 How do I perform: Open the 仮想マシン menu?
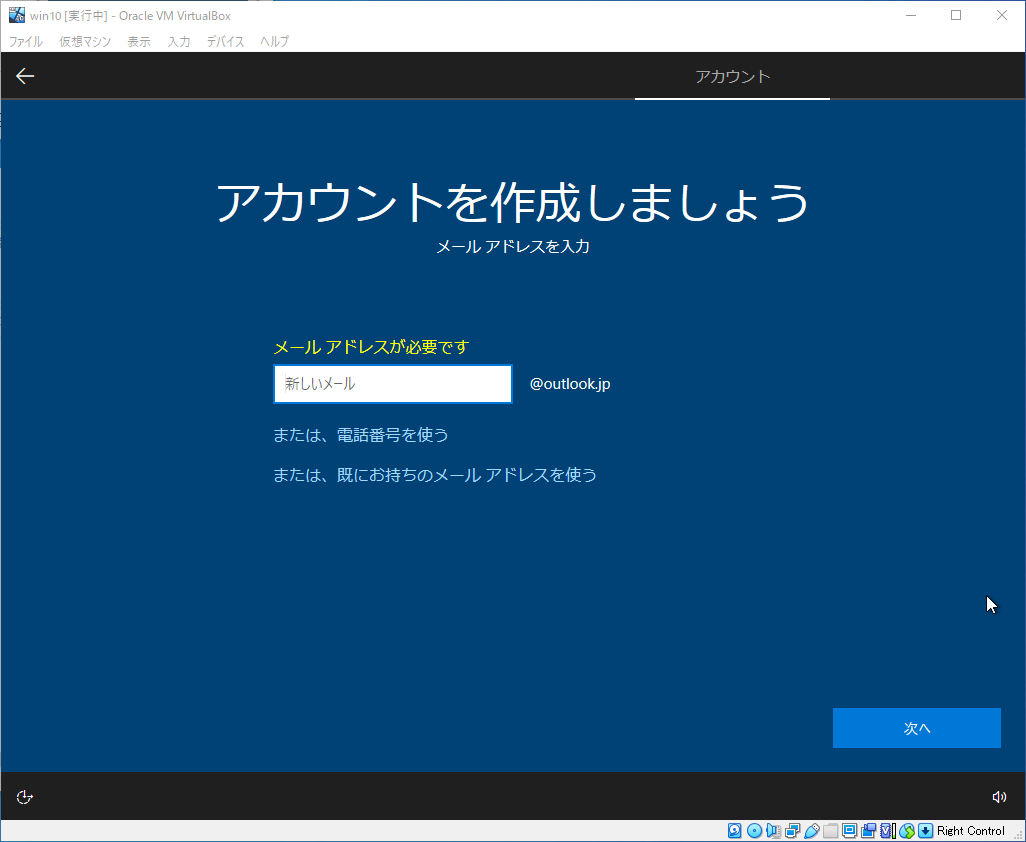85,41
